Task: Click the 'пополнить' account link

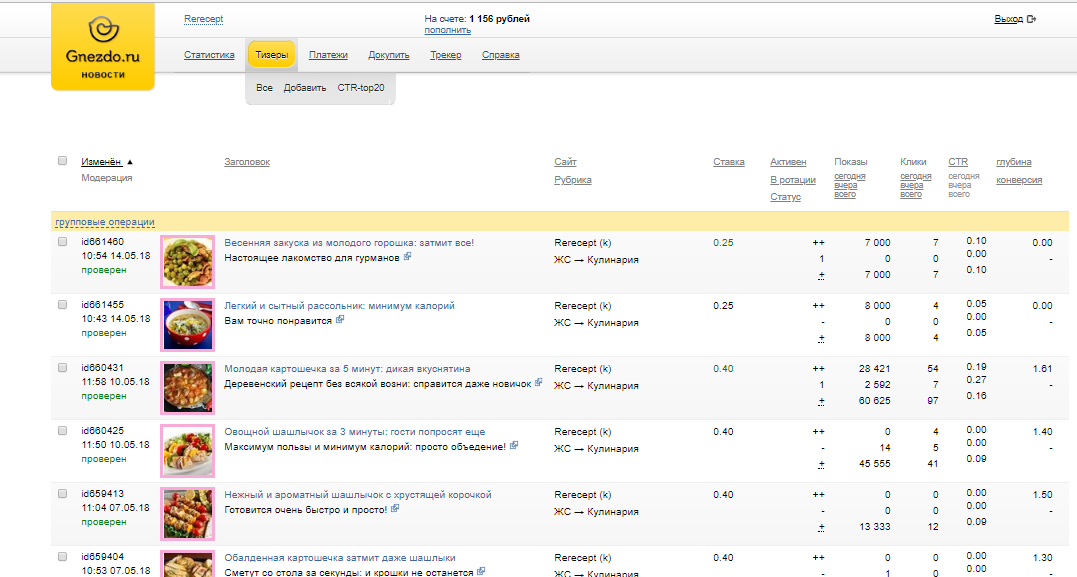Action: point(447,30)
